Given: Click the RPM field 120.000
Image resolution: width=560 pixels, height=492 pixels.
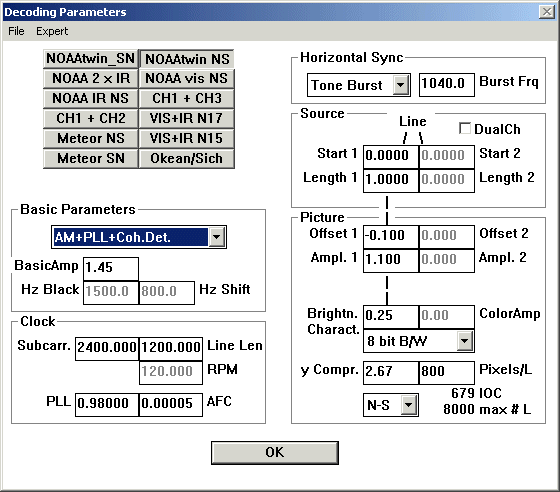Looking at the screenshot, I should (x=171, y=373).
